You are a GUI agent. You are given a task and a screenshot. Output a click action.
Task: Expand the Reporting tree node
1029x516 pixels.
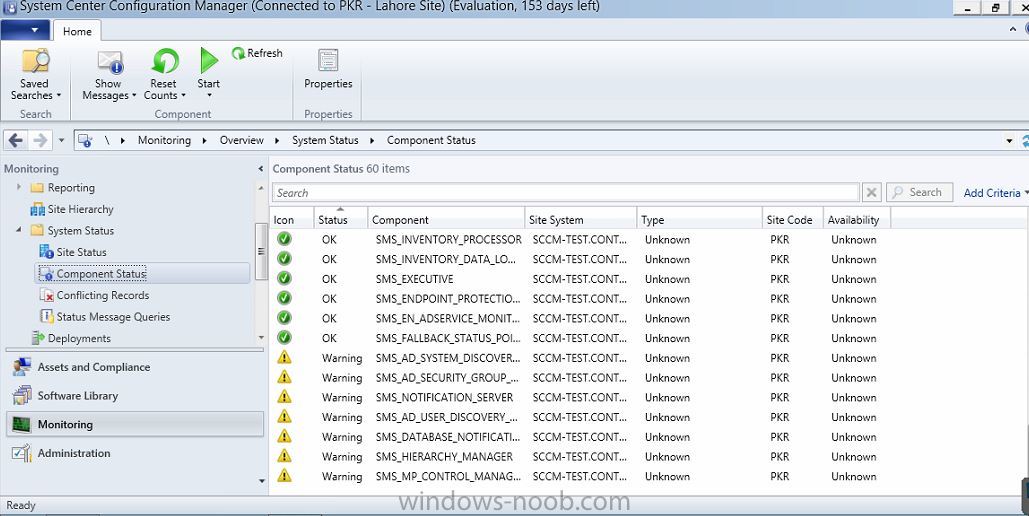click(19, 187)
